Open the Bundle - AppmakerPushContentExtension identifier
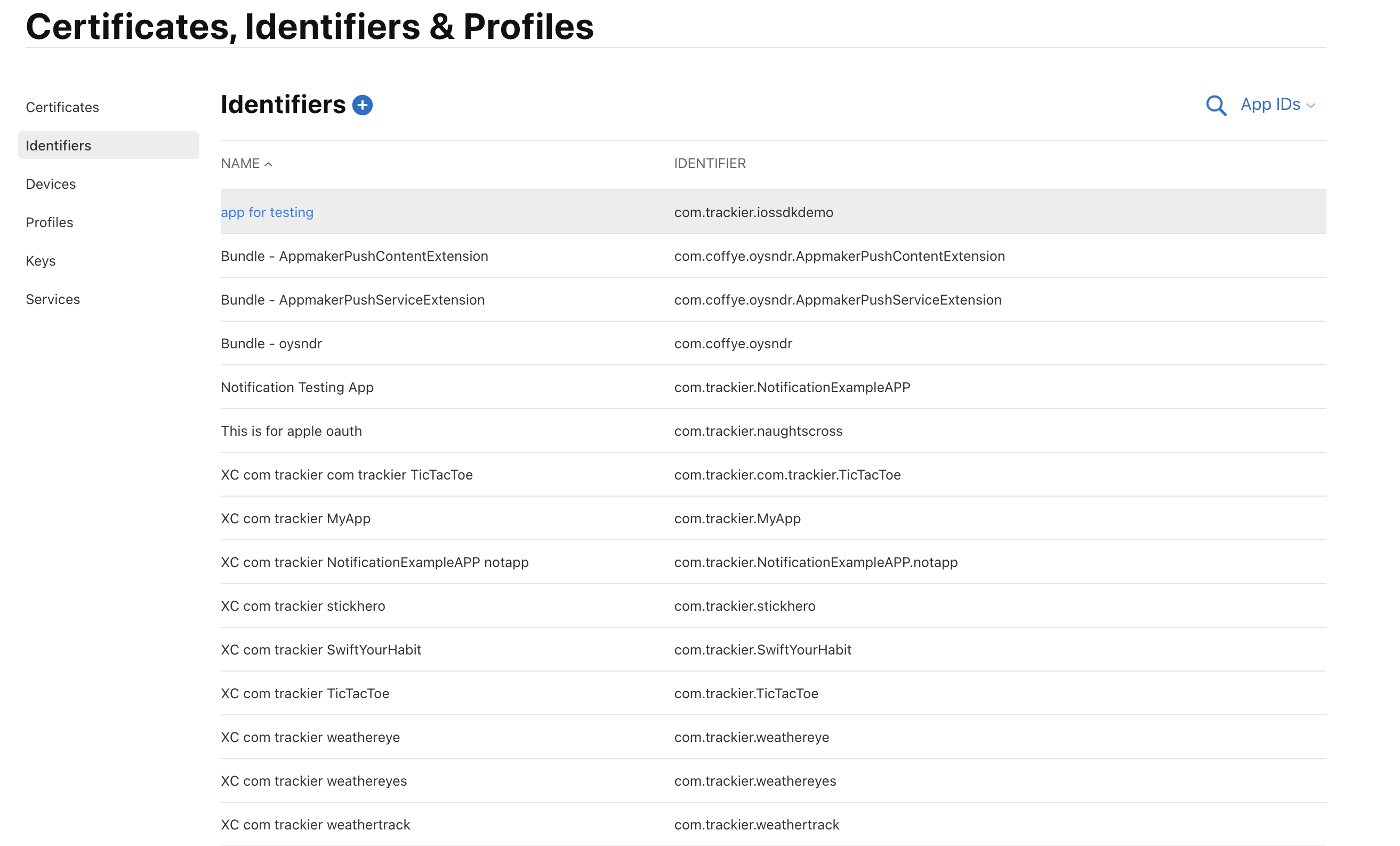 (x=354, y=256)
